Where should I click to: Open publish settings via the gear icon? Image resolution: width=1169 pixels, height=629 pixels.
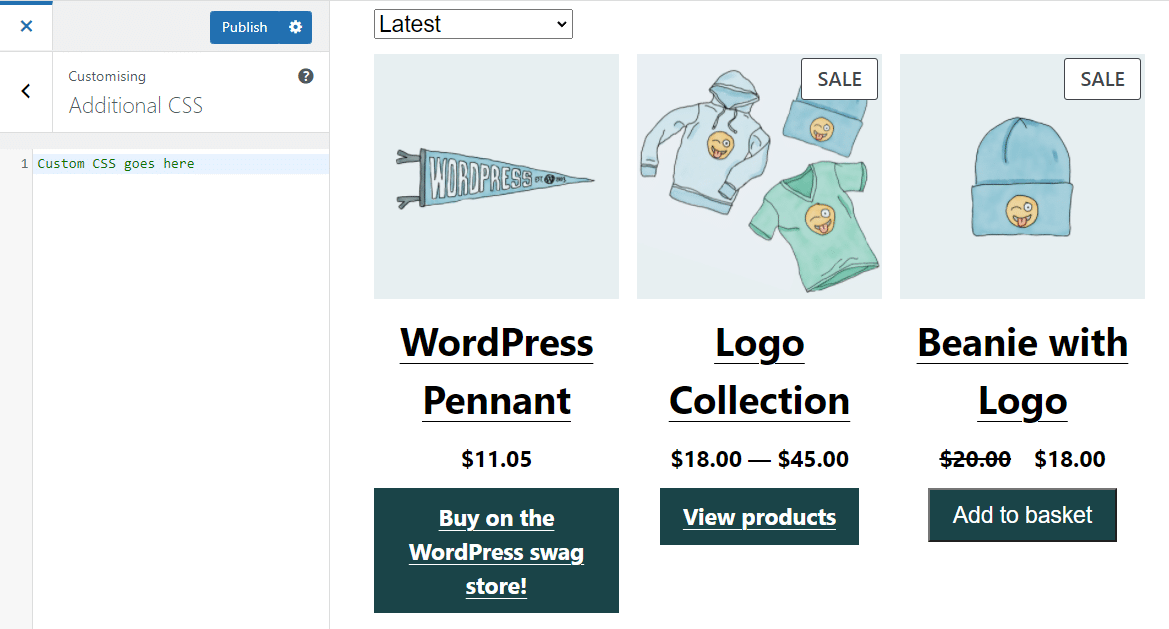pyautogui.click(x=296, y=27)
